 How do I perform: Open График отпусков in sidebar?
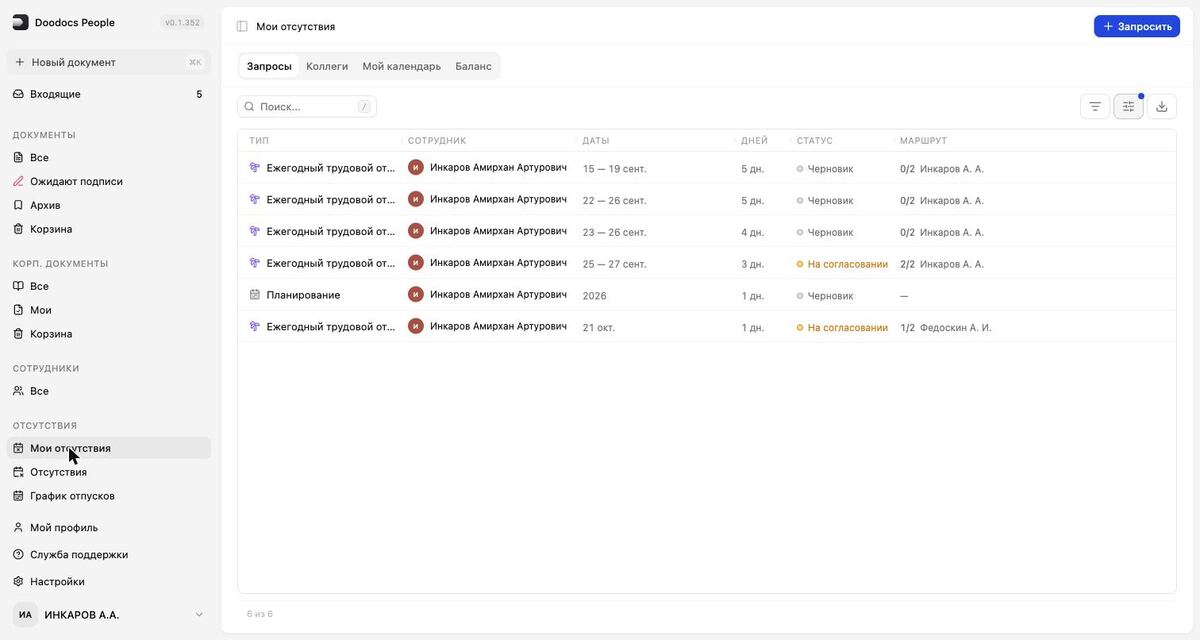(109, 496)
